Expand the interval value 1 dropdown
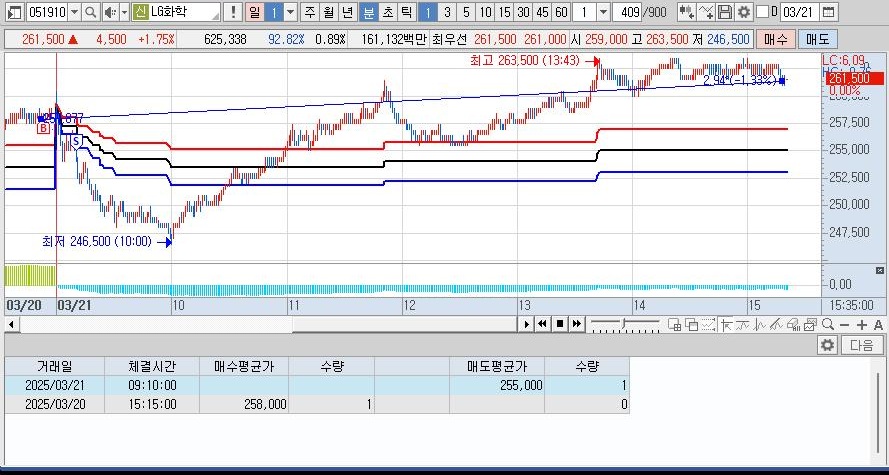889x475 pixels. [x=603, y=12]
